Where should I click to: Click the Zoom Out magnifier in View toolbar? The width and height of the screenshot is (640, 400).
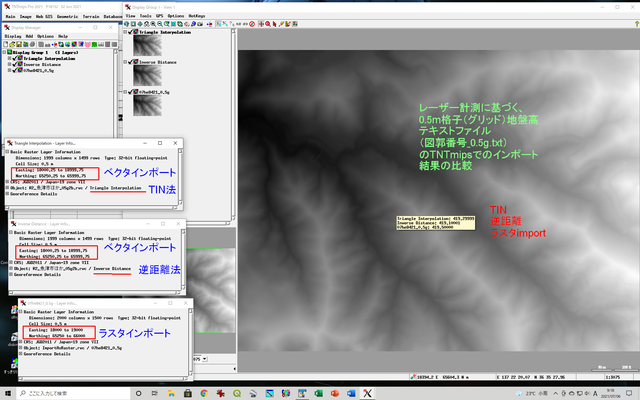point(160,24)
